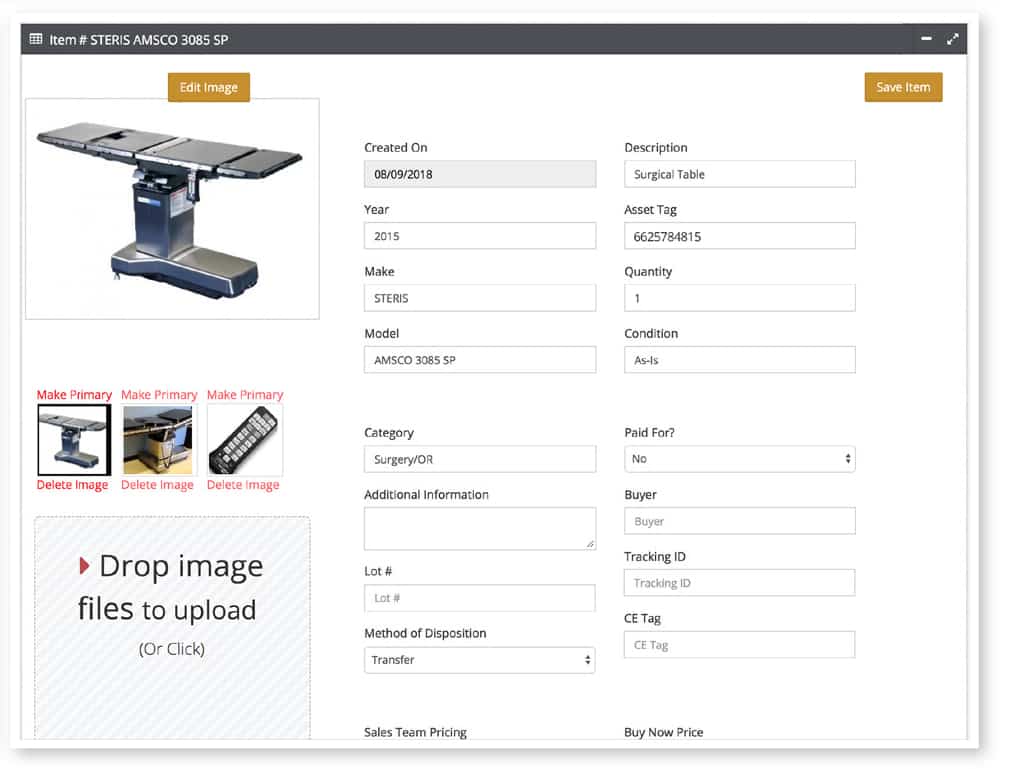Click the Quantity field
The width and height of the screenshot is (1009, 769).
click(739, 298)
